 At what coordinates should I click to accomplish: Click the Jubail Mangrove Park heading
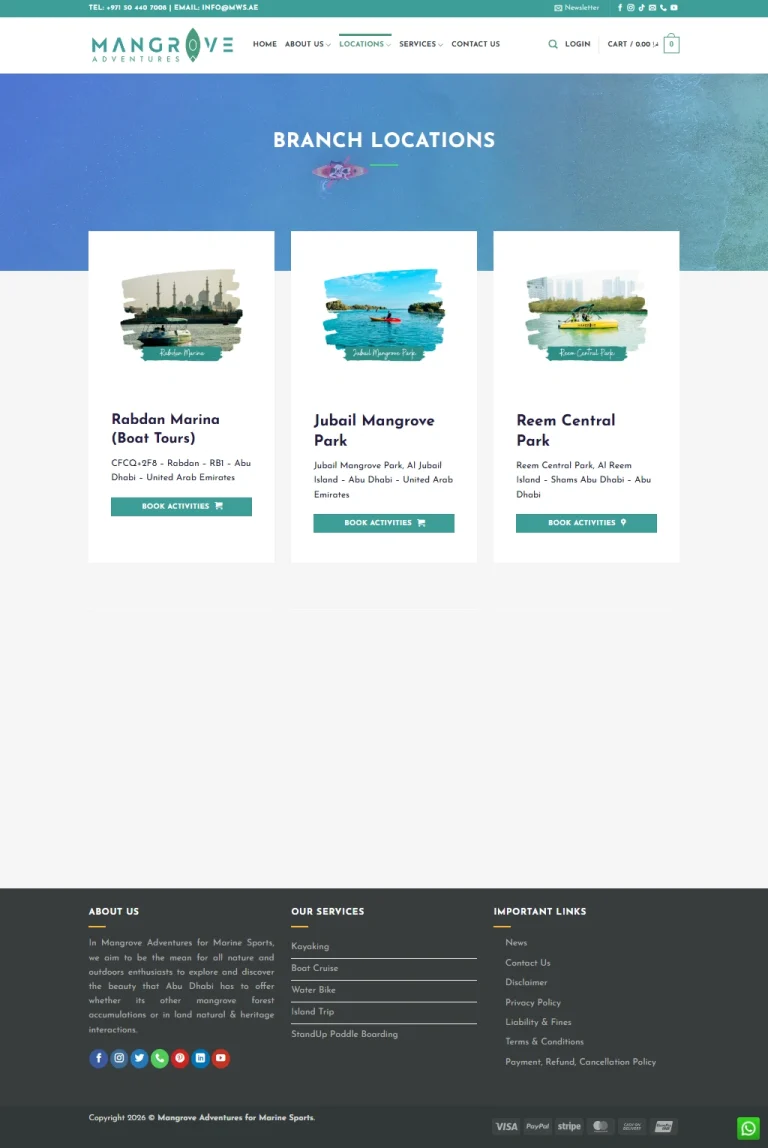click(374, 430)
